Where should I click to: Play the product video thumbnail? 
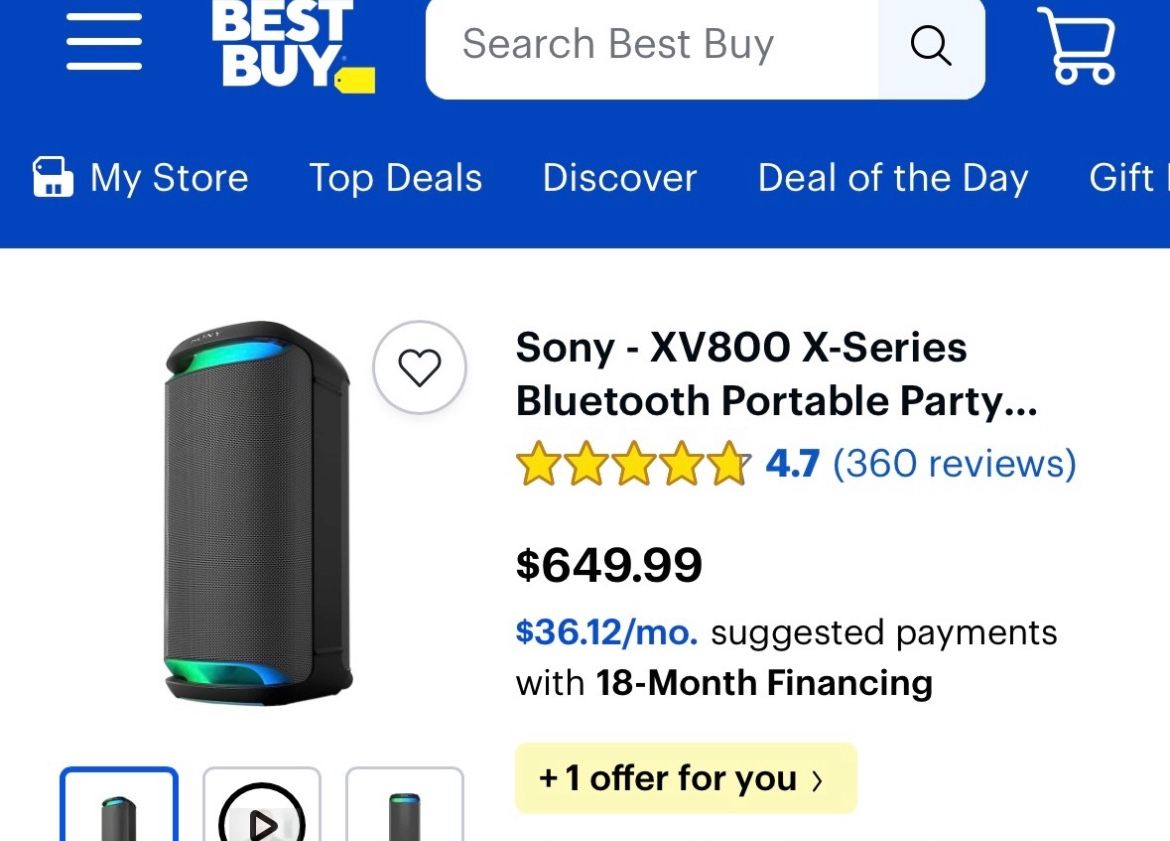[x=263, y=818]
